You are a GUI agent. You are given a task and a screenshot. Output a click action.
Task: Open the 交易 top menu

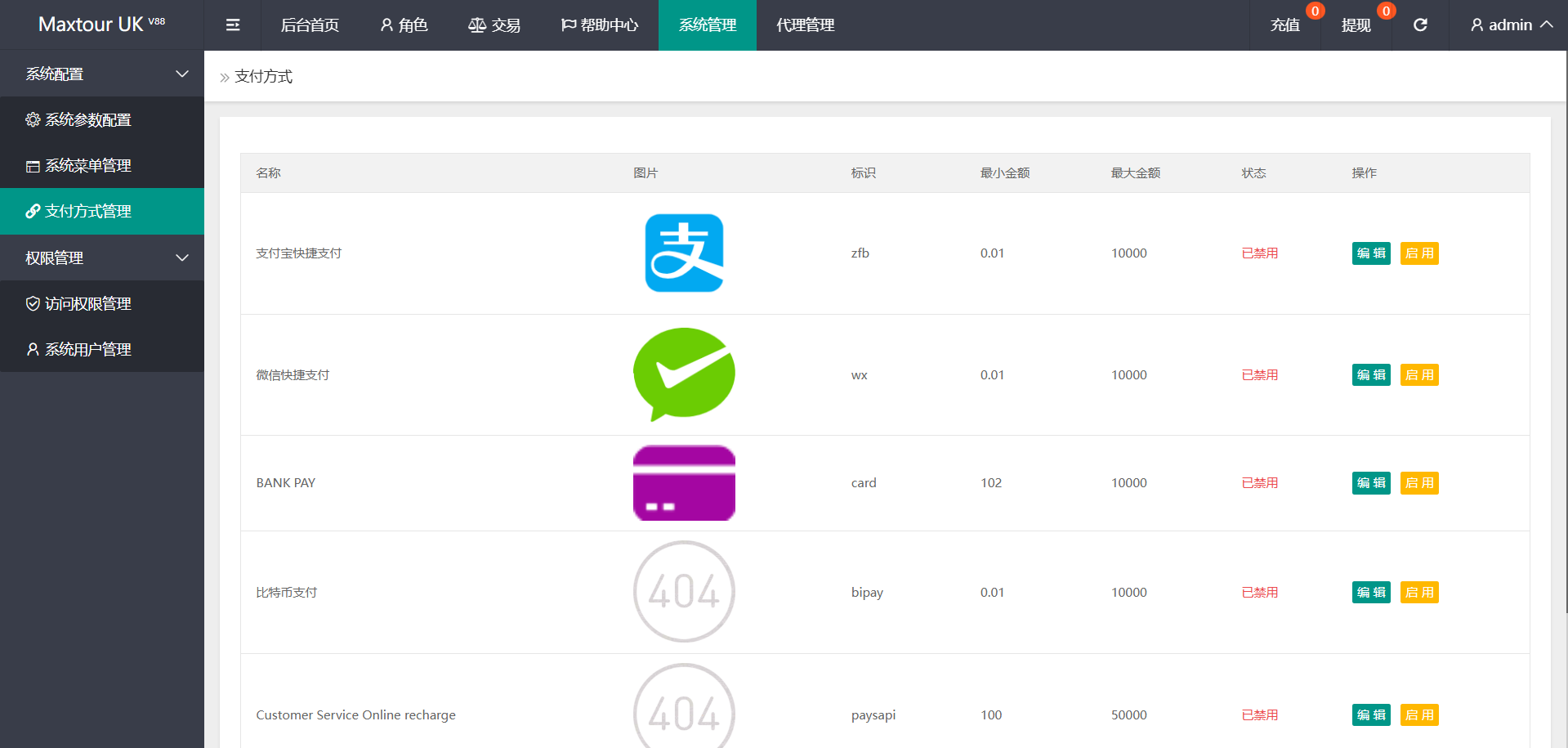[x=494, y=25]
